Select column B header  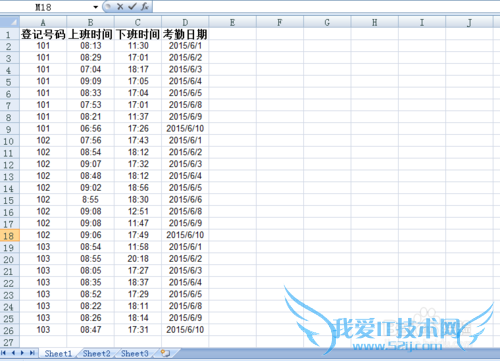coord(90,22)
